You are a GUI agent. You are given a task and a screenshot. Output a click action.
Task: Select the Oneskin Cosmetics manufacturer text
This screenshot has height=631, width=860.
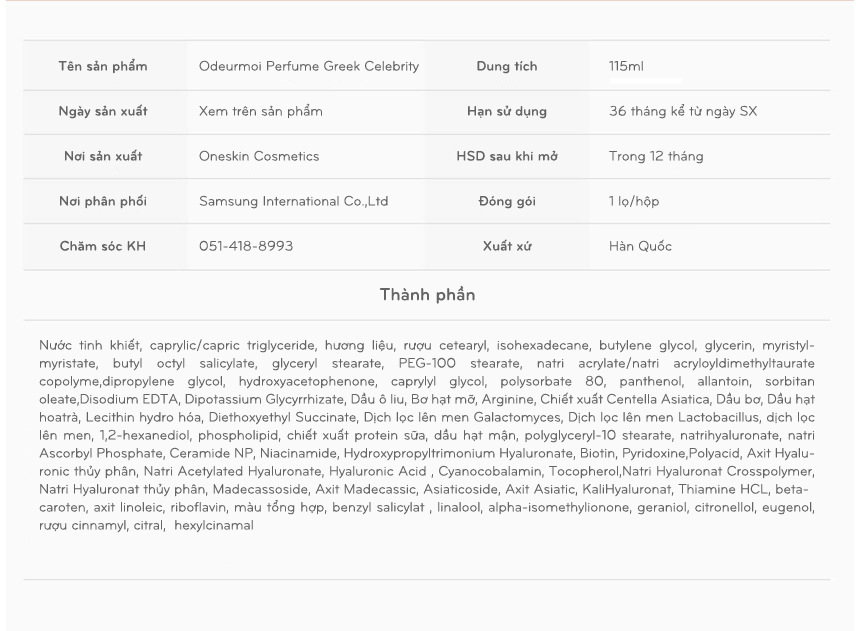coord(259,157)
